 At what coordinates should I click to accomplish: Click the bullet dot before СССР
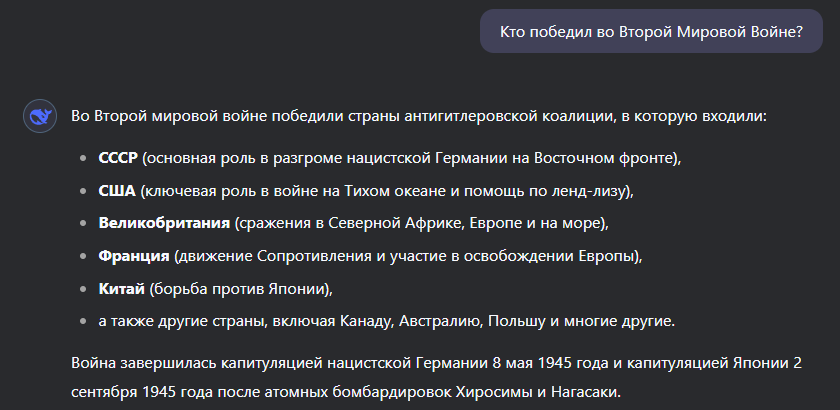[82, 159]
